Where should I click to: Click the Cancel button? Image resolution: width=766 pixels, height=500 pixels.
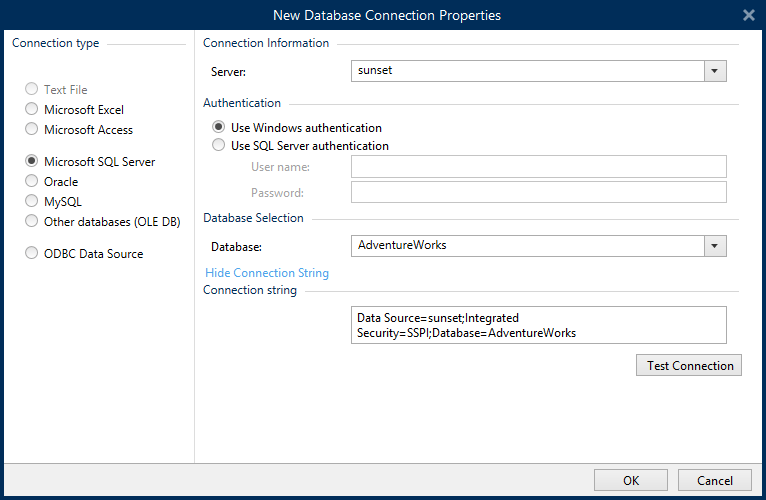click(x=714, y=480)
